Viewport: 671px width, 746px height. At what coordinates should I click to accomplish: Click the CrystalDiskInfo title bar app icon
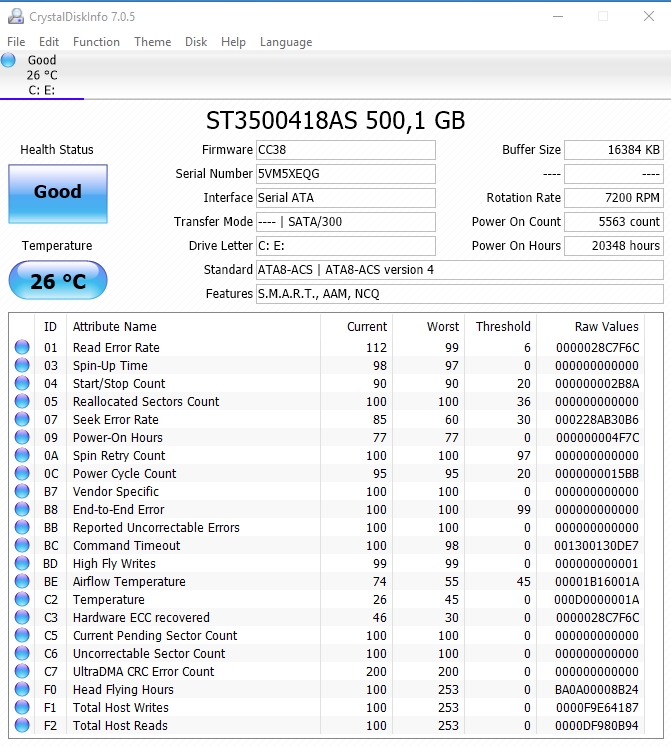[x=16, y=17]
